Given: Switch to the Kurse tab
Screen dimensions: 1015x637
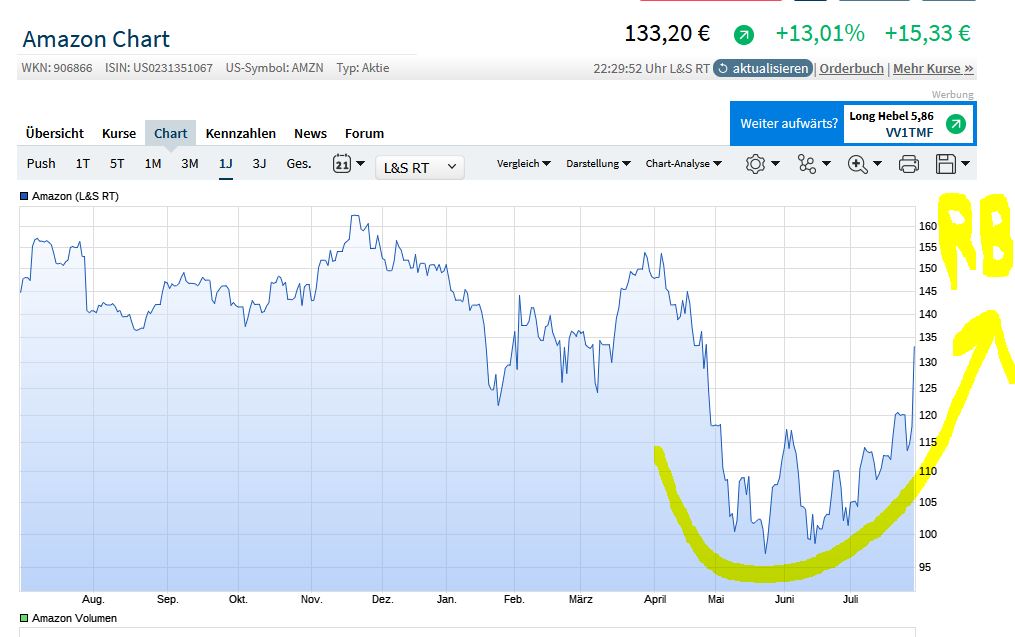Looking at the screenshot, I should click(119, 133).
